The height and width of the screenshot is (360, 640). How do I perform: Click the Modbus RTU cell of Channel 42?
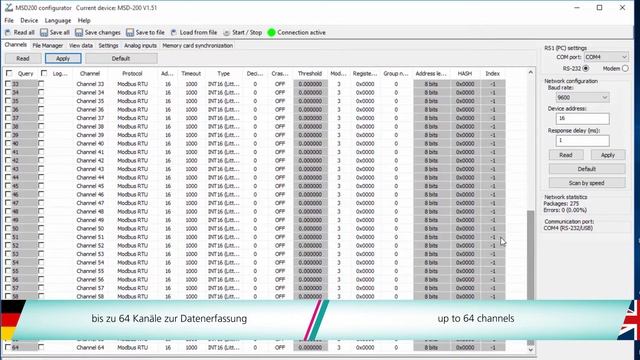[x=132, y=160]
